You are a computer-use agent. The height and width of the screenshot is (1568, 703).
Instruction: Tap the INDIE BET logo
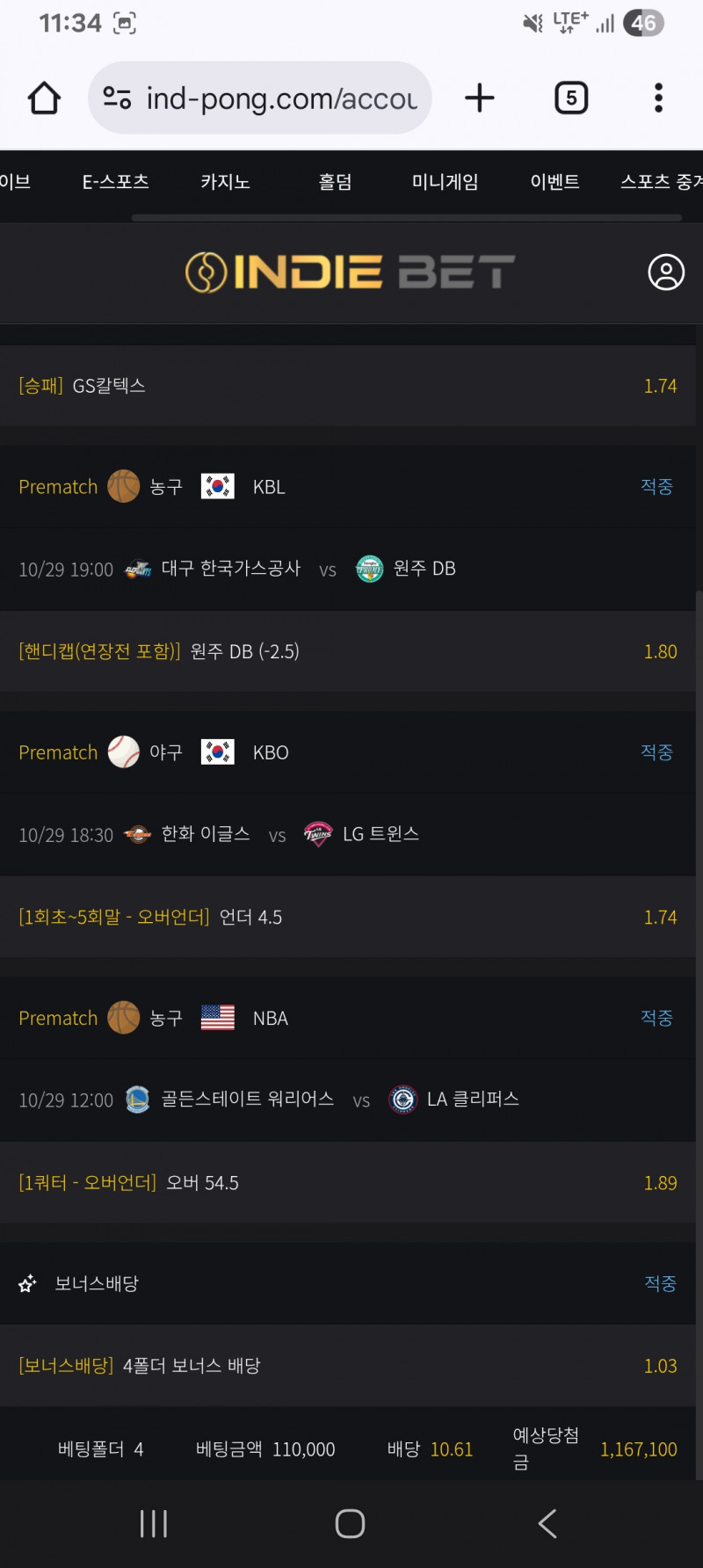pos(350,272)
